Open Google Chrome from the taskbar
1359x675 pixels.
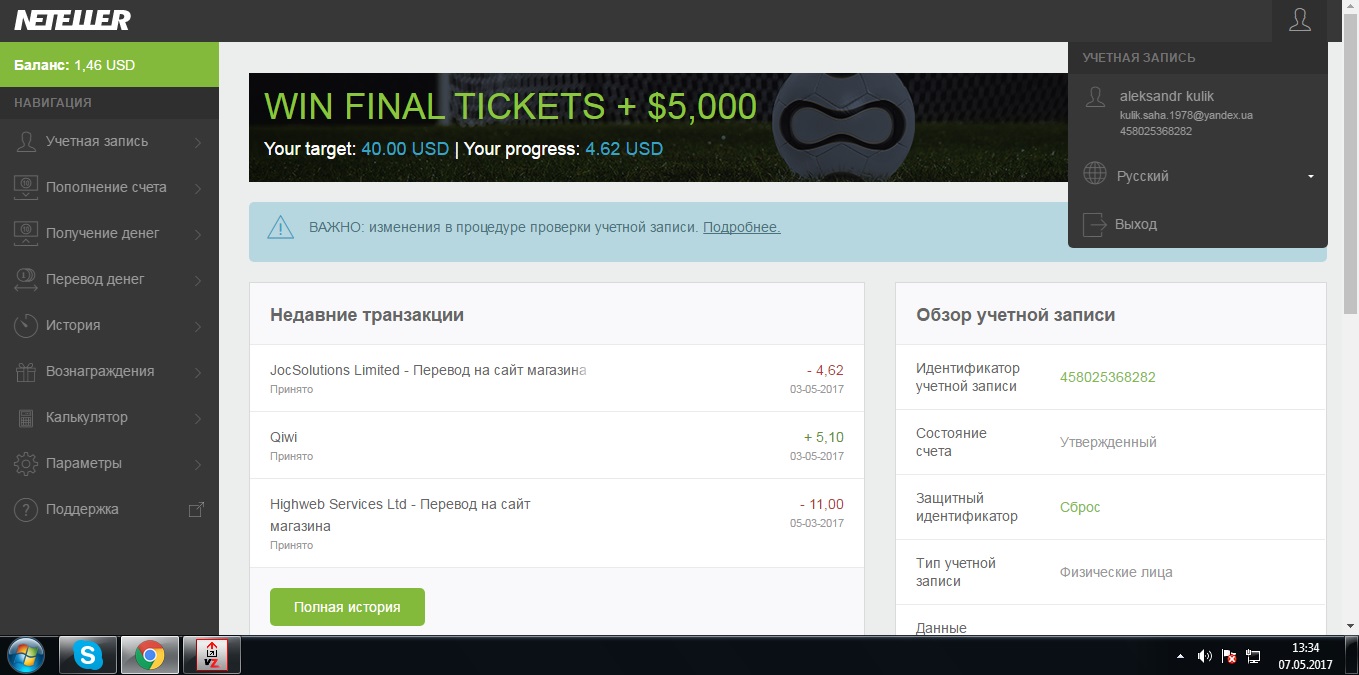[x=150, y=655]
